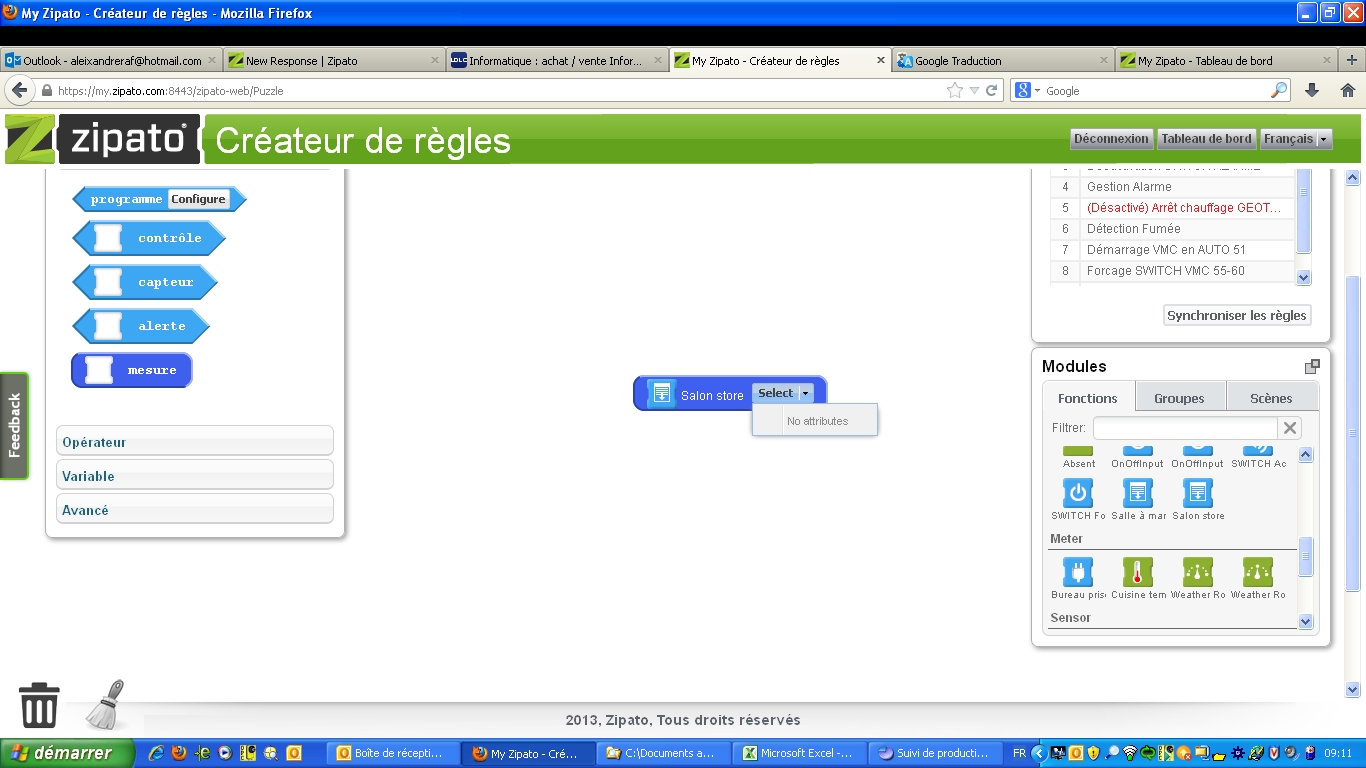Expand the Avancé section
Viewport: 1366px width, 768px height.
195,510
